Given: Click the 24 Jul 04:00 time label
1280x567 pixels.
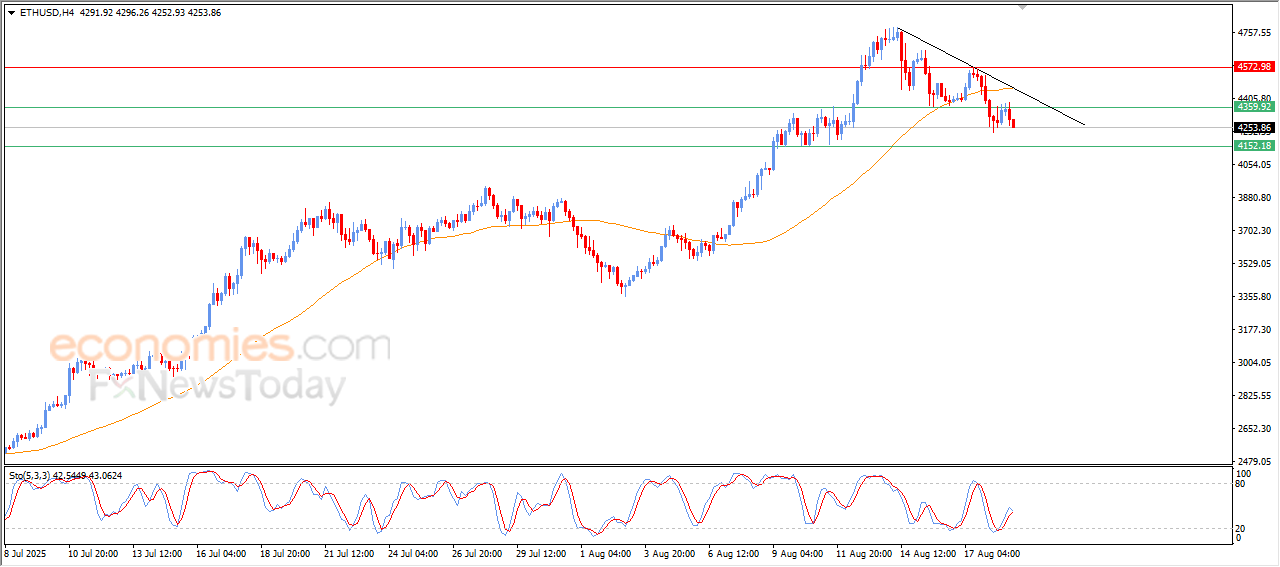Looking at the screenshot, I should (413, 553).
